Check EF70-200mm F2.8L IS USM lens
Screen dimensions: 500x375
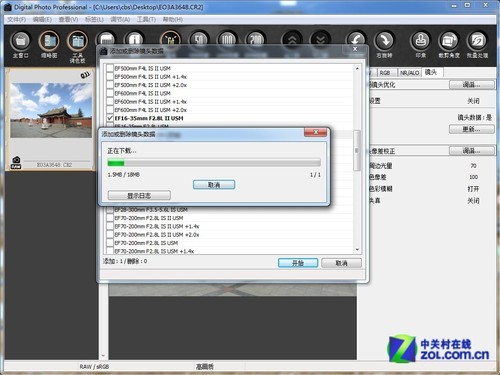110,243
